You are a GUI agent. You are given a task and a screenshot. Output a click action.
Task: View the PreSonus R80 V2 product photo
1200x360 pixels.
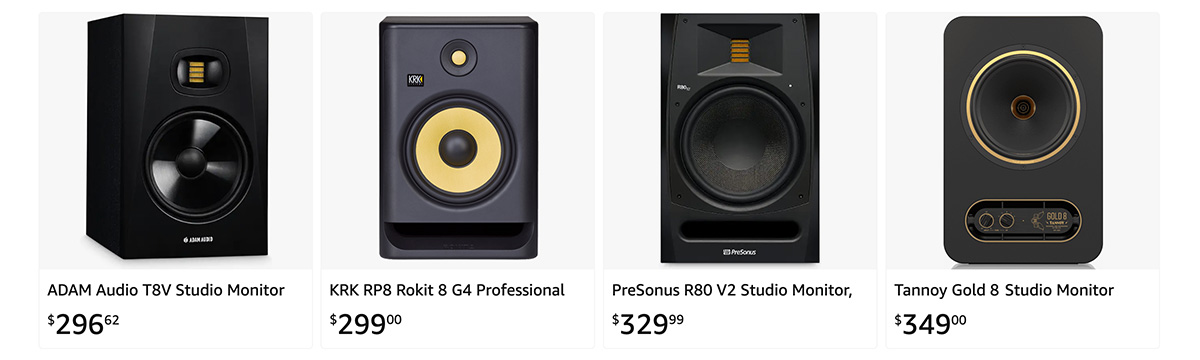(x=740, y=140)
